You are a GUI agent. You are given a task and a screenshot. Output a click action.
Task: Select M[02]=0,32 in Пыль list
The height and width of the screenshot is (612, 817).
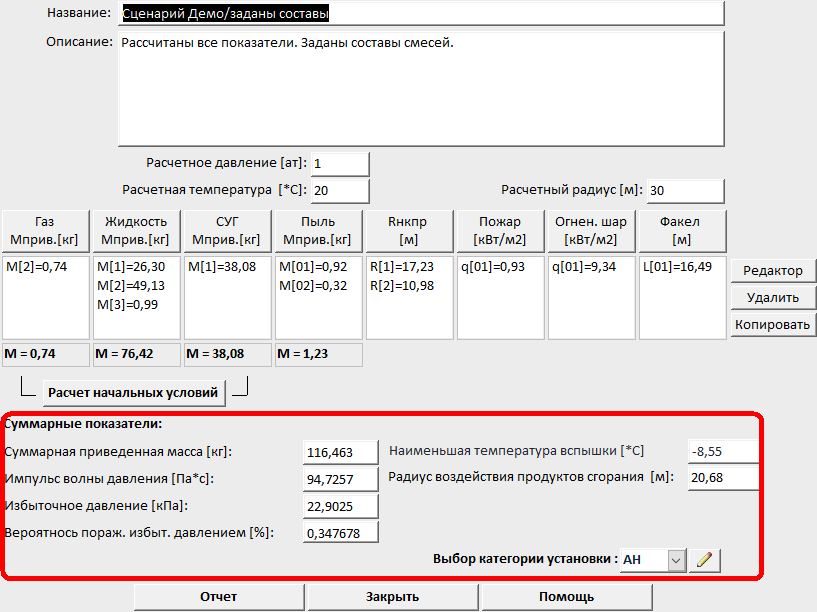[313, 286]
